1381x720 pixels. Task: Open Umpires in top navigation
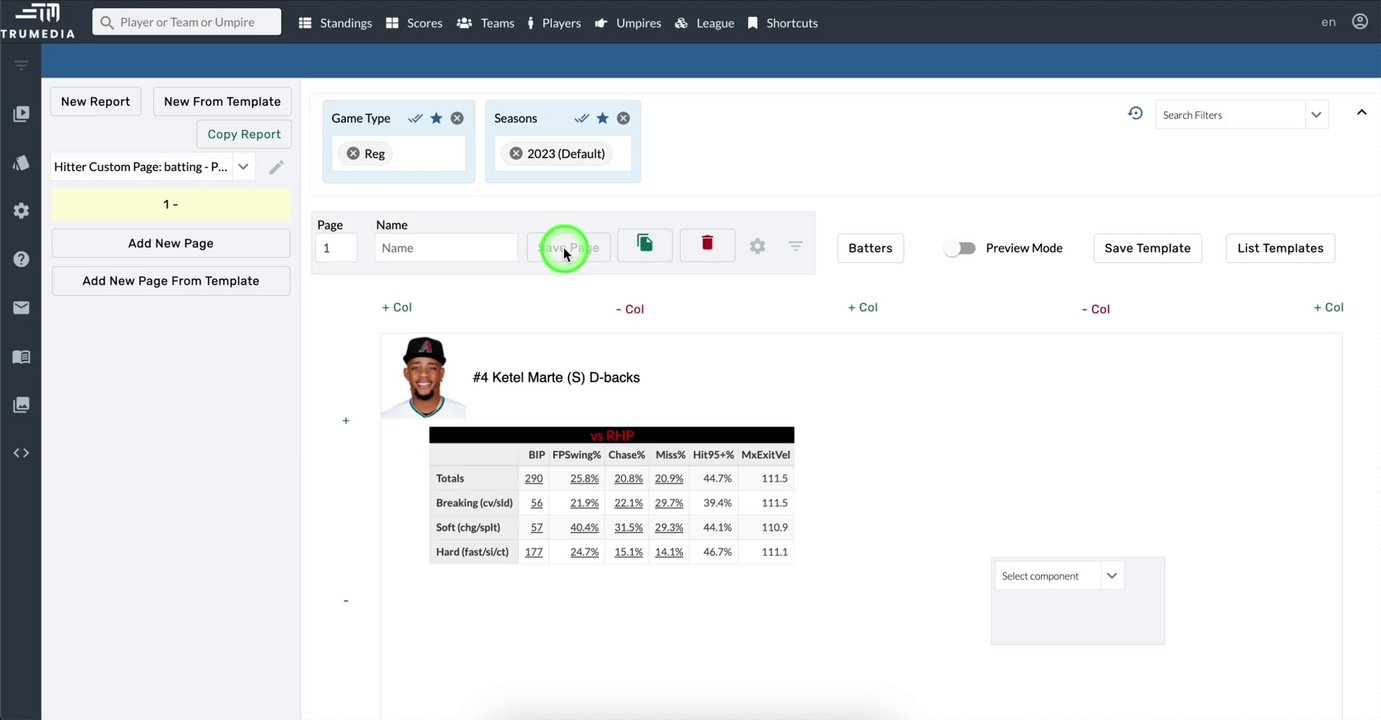pyautogui.click(x=627, y=22)
